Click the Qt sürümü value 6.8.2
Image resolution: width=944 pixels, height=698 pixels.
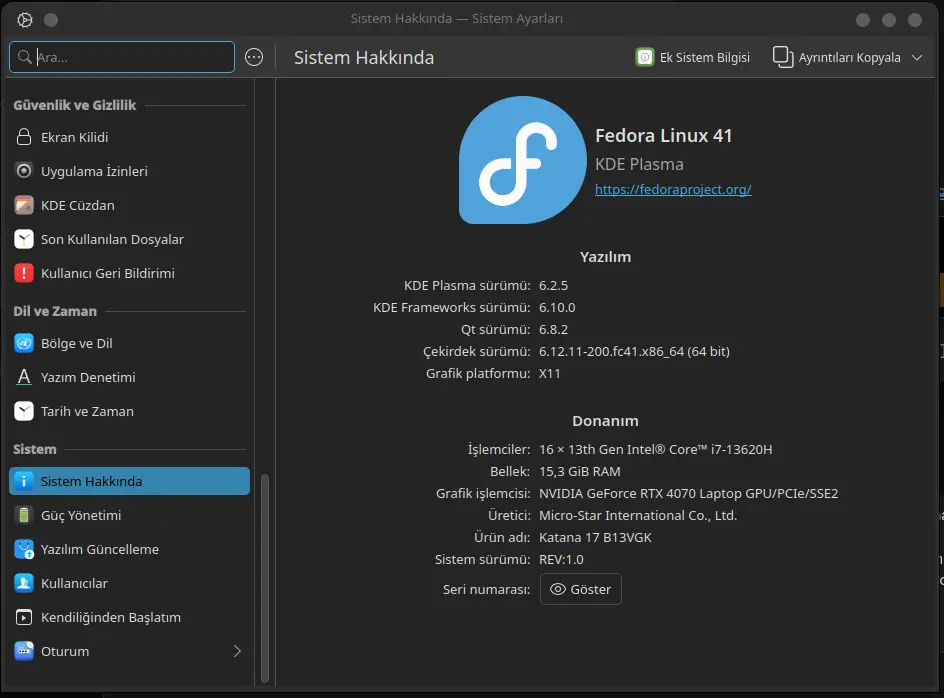pyautogui.click(x=553, y=329)
